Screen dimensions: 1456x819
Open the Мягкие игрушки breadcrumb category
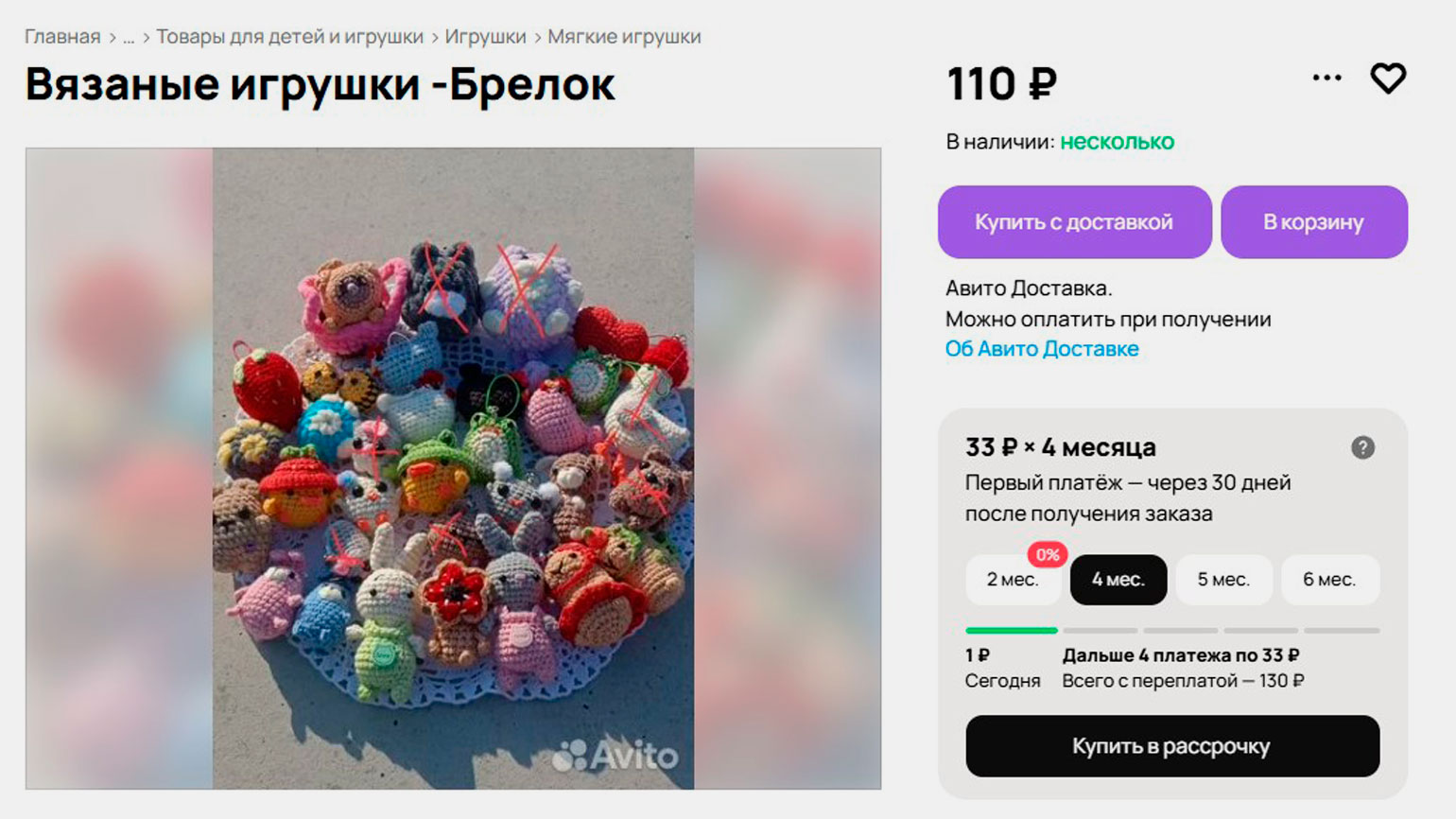coord(624,37)
